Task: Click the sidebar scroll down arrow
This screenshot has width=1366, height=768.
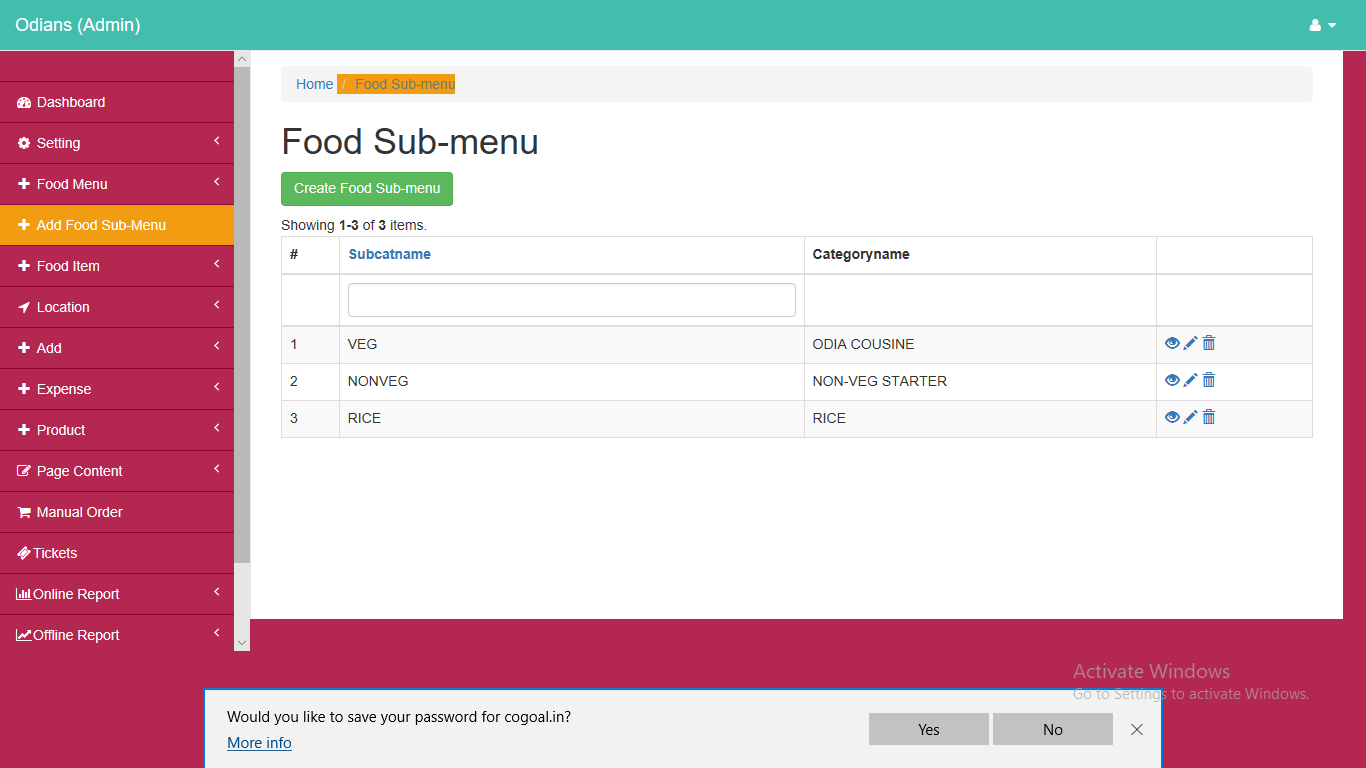Action: pos(241,642)
